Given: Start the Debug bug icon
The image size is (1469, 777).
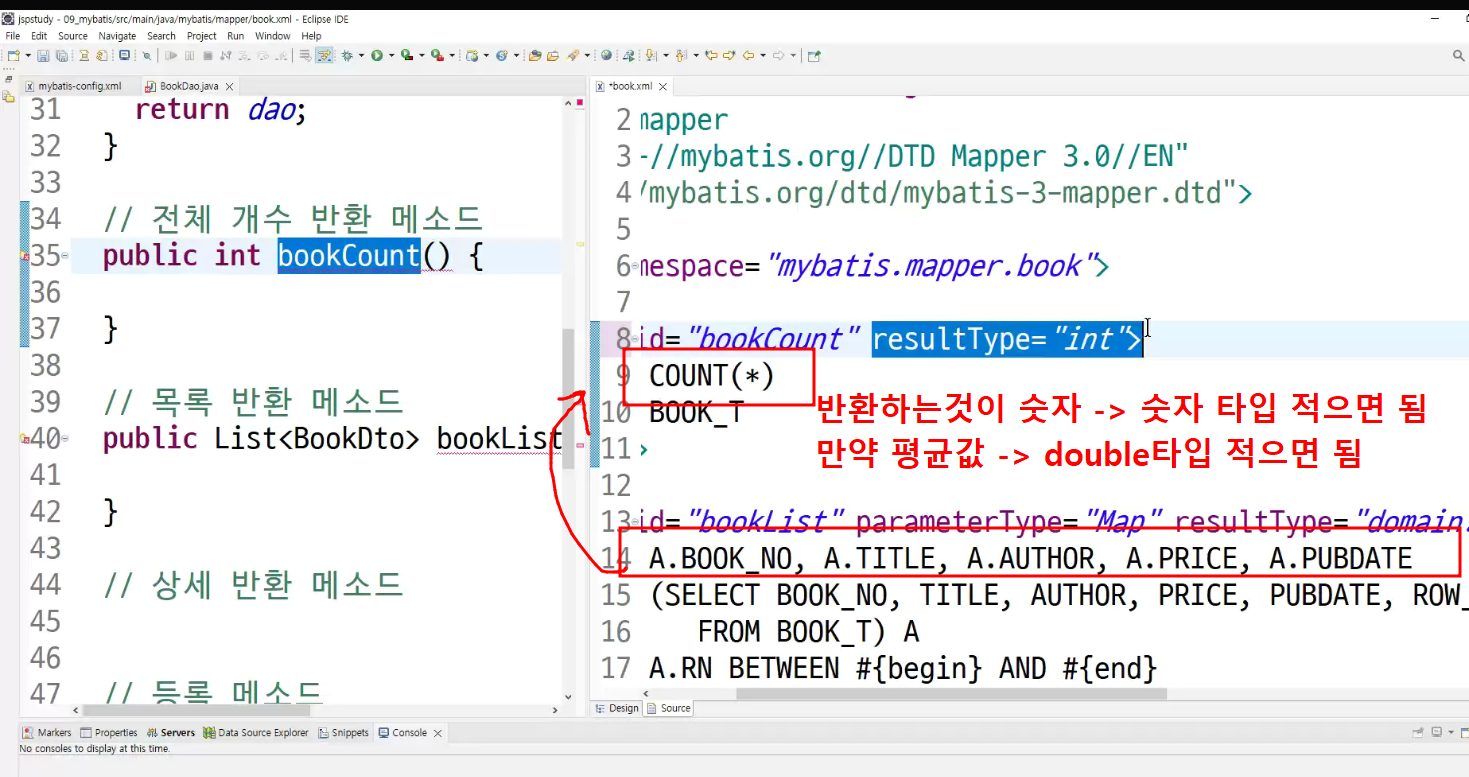Looking at the screenshot, I should (x=347, y=55).
